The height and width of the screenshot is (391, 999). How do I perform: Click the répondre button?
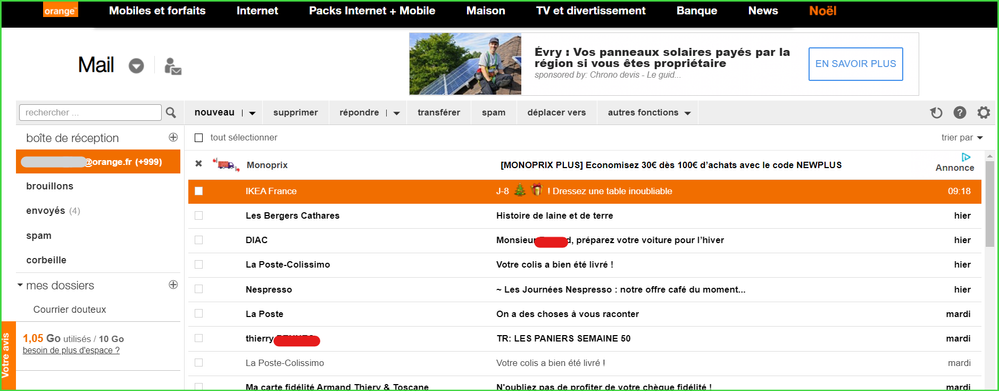[359, 113]
